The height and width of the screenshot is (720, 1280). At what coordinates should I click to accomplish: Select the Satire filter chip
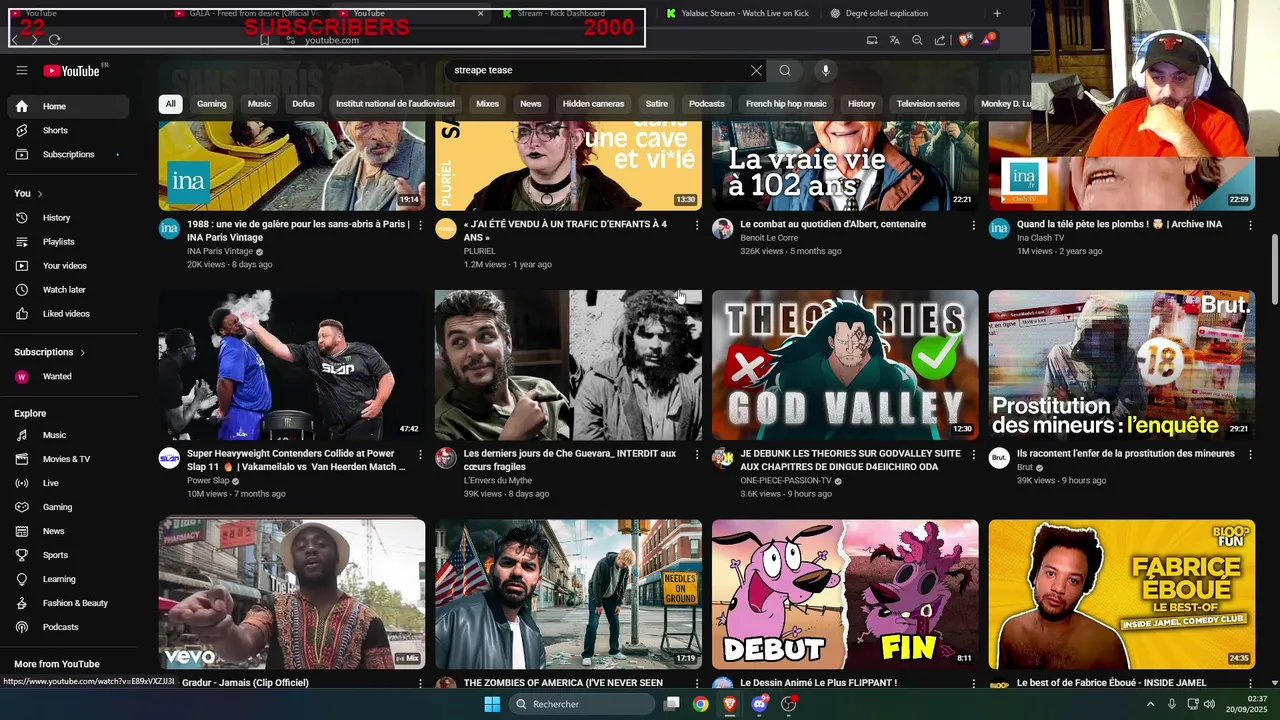(657, 104)
